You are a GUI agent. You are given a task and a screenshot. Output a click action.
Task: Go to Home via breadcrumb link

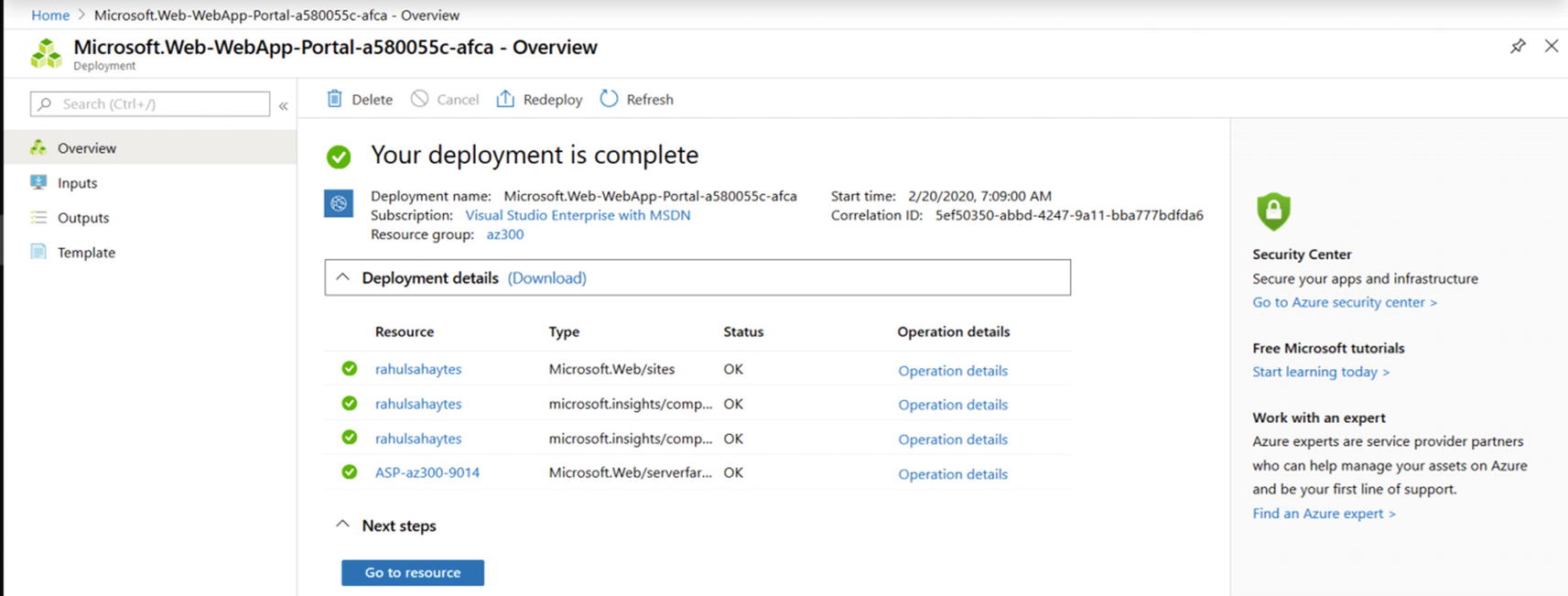pyautogui.click(x=50, y=15)
